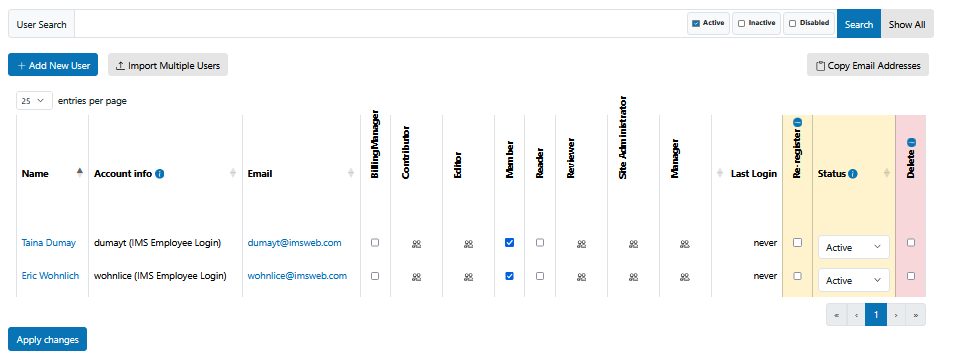This screenshot has width=957, height=360.
Task: Click the minus icon in Delete header
Action: (x=911, y=142)
